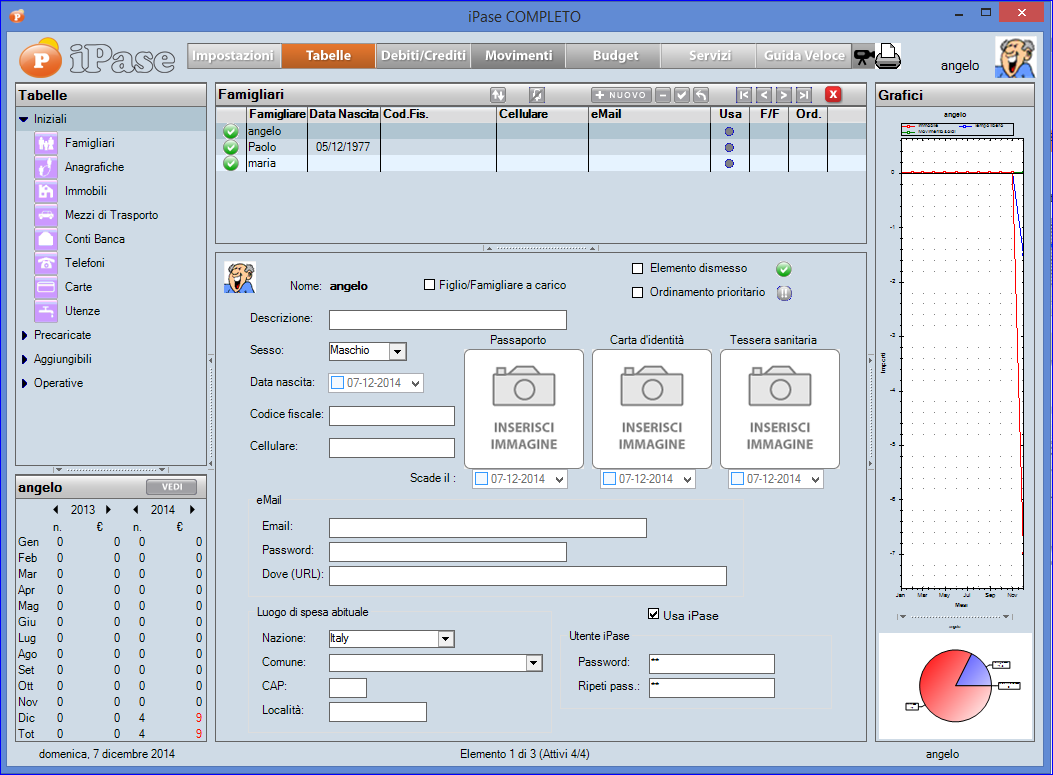This screenshot has width=1053, height=775.
Task: Uncheck the Usa iPase checkbox
Action: click(x=654, y=614)
